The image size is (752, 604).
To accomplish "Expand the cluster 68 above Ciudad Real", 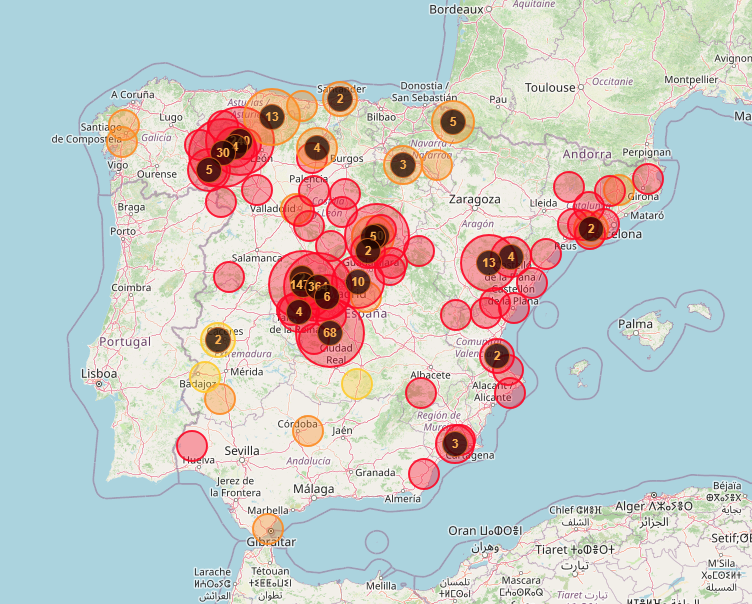I will click(x=330, y=332).
